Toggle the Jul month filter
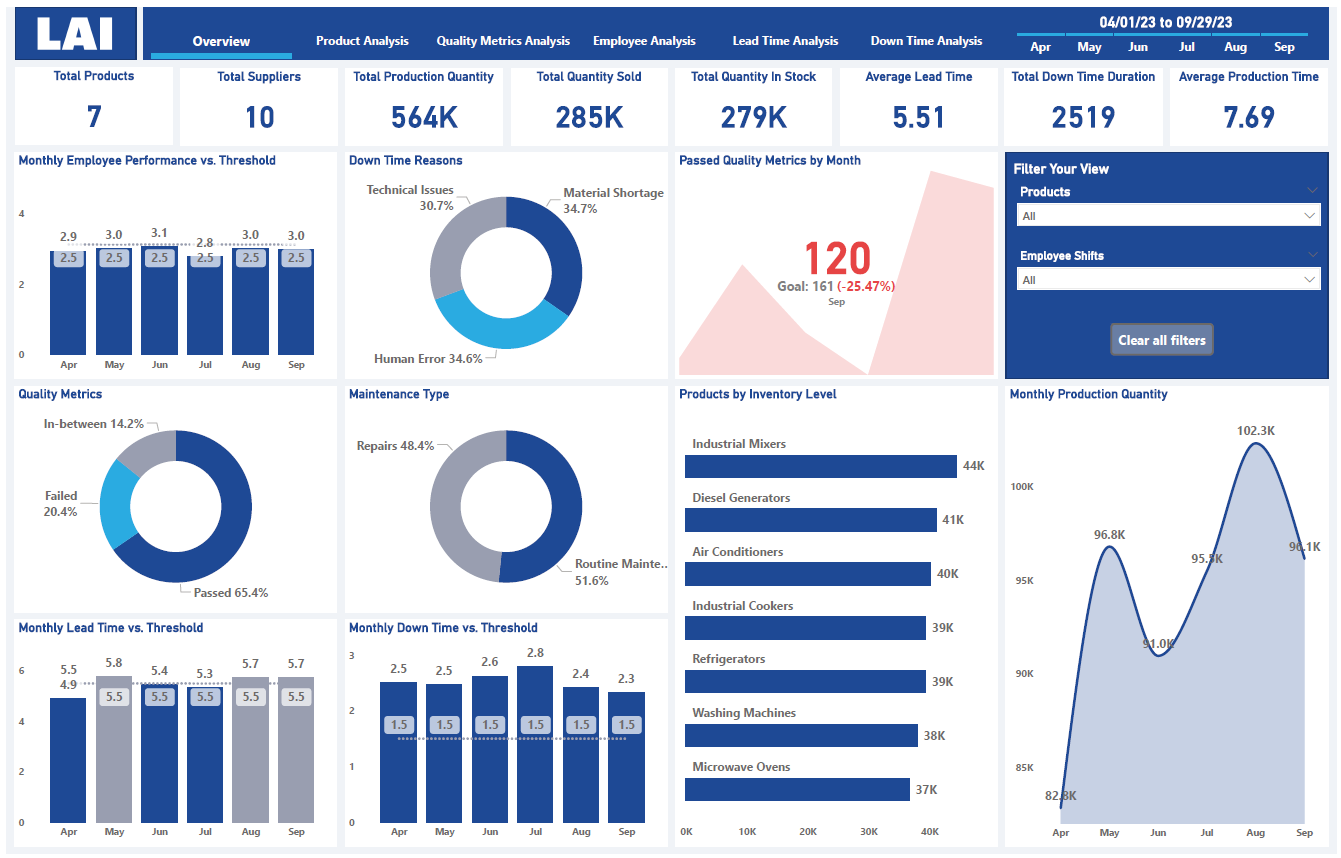This screenshot has width=1341, height=858. (x=1187, y=47)
